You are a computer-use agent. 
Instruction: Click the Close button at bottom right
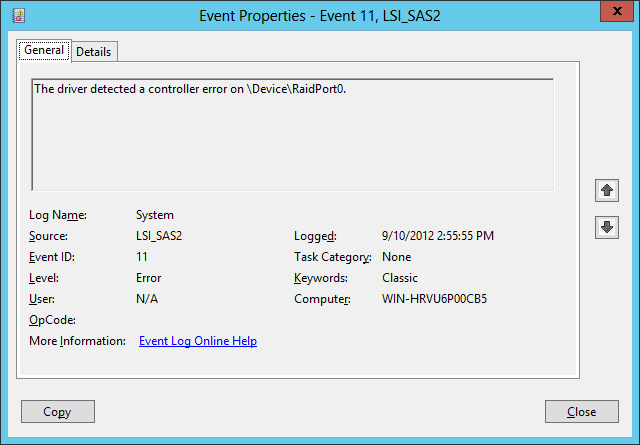[x=581, y=412]
